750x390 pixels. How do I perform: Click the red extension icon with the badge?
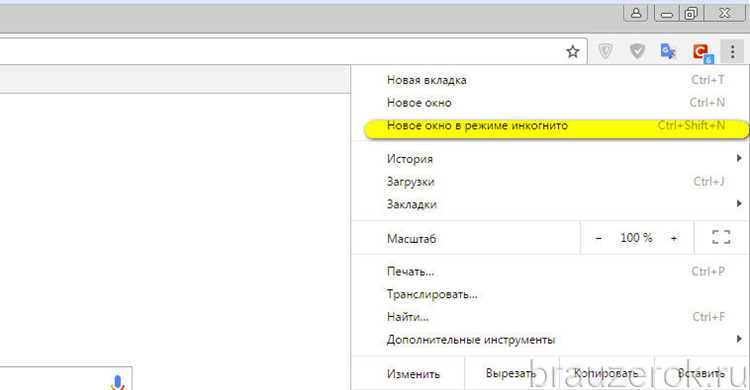[x=702, y=52]
